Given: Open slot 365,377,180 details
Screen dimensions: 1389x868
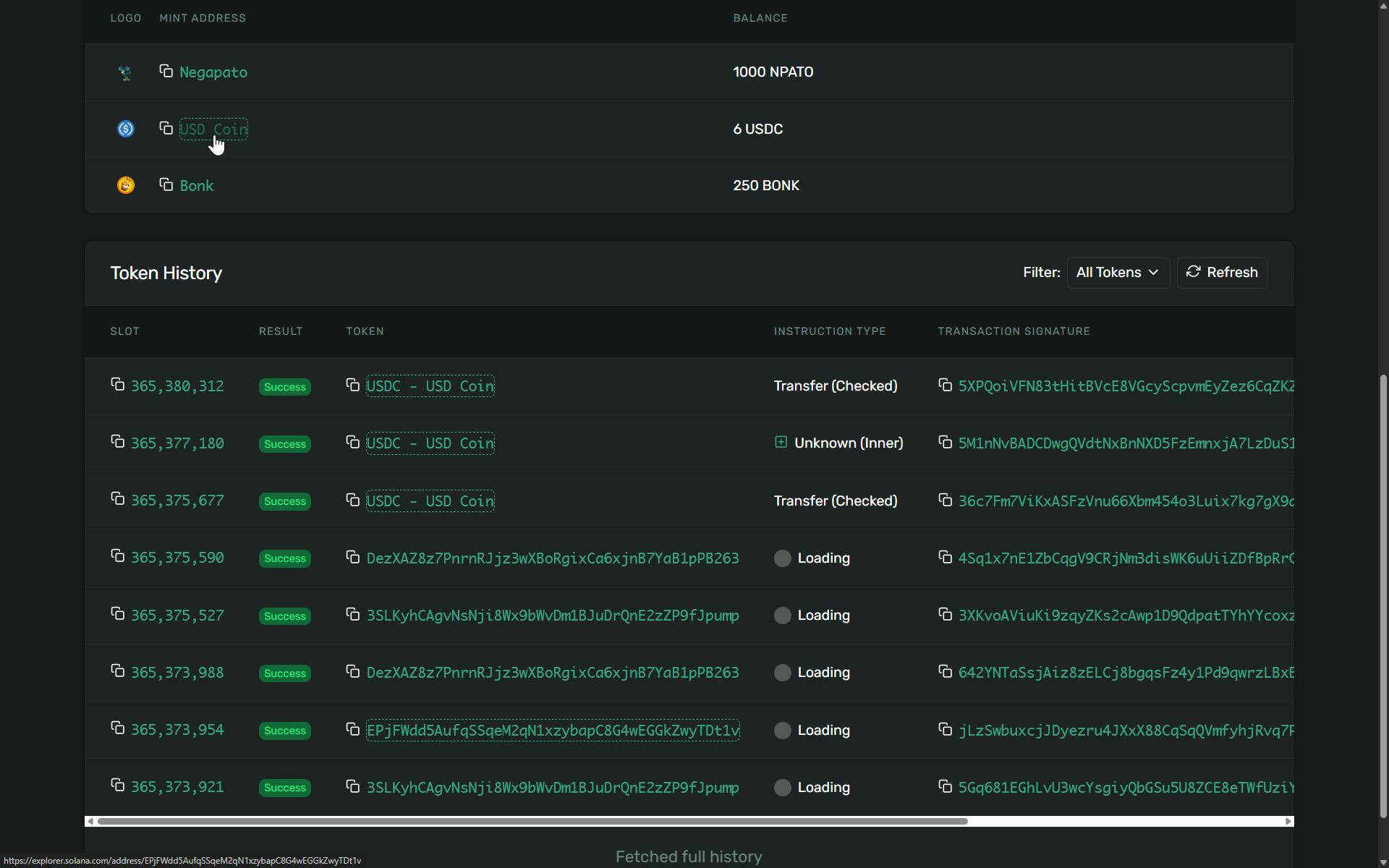Looking at the screenshot, I should tap(177, 443).
